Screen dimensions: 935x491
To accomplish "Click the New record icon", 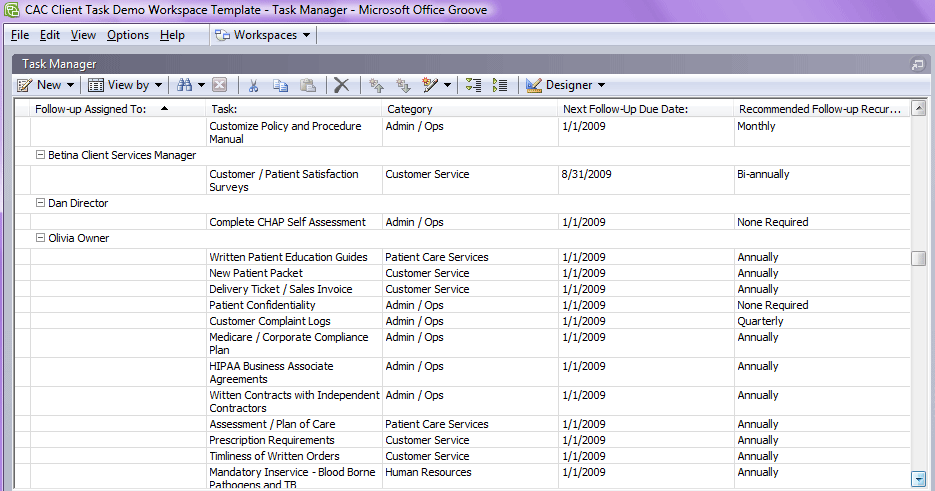I will coord(24,85).
